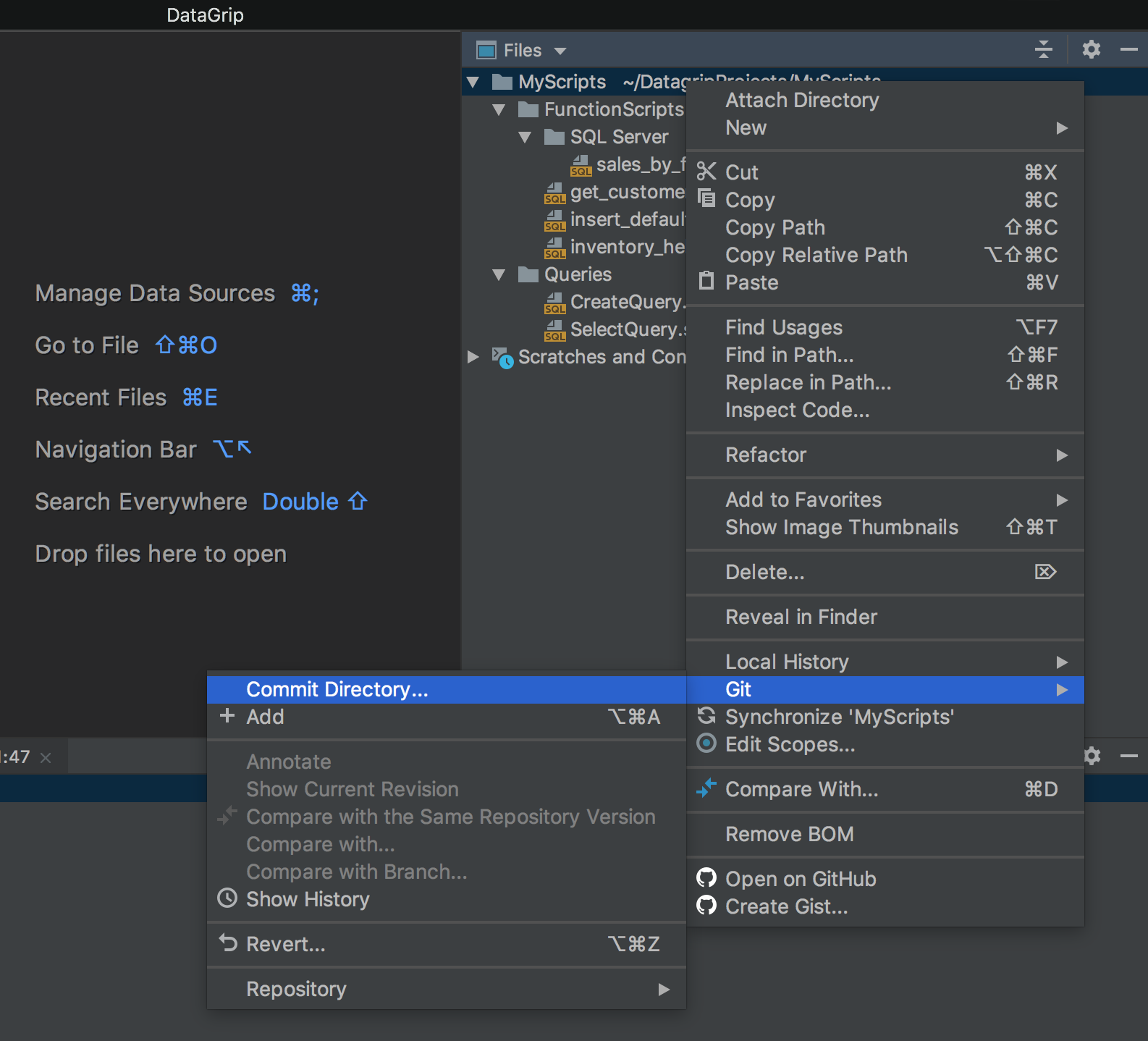Viewport: 1148px width, 1041px height.
Task: Click DataGrip in the macOS menu bar
Action: 205,15
